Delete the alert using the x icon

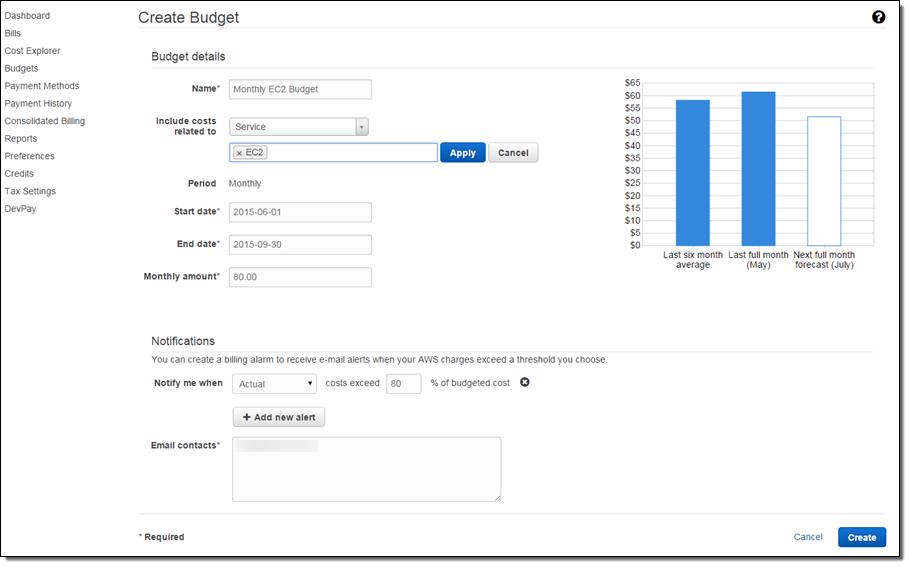coord(525,382)
